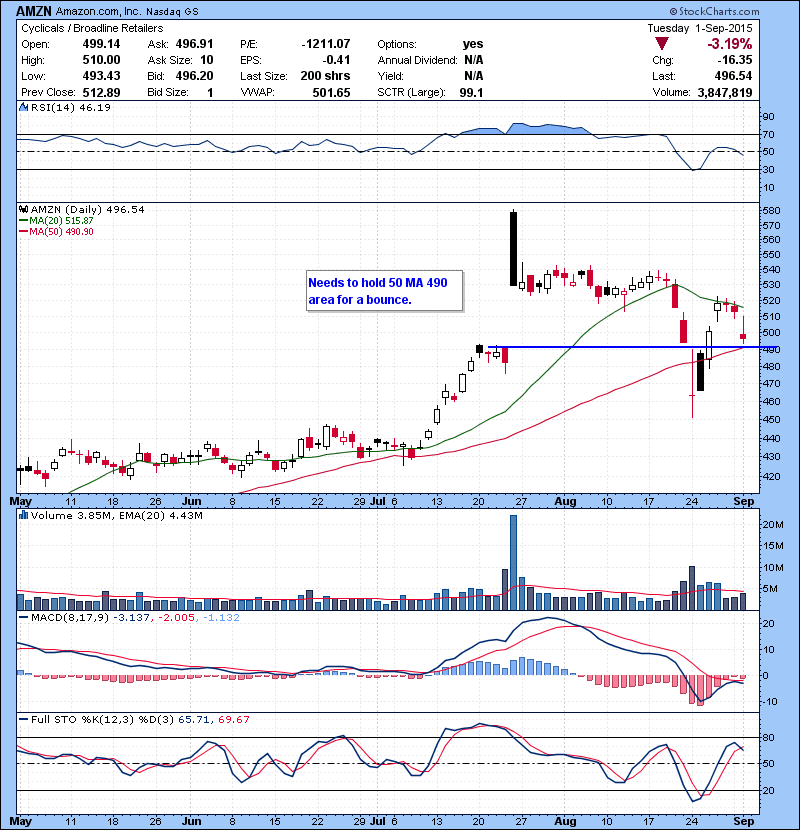Click the EPS value '-0.41'
Screen dimensions: 800x830
336,60
